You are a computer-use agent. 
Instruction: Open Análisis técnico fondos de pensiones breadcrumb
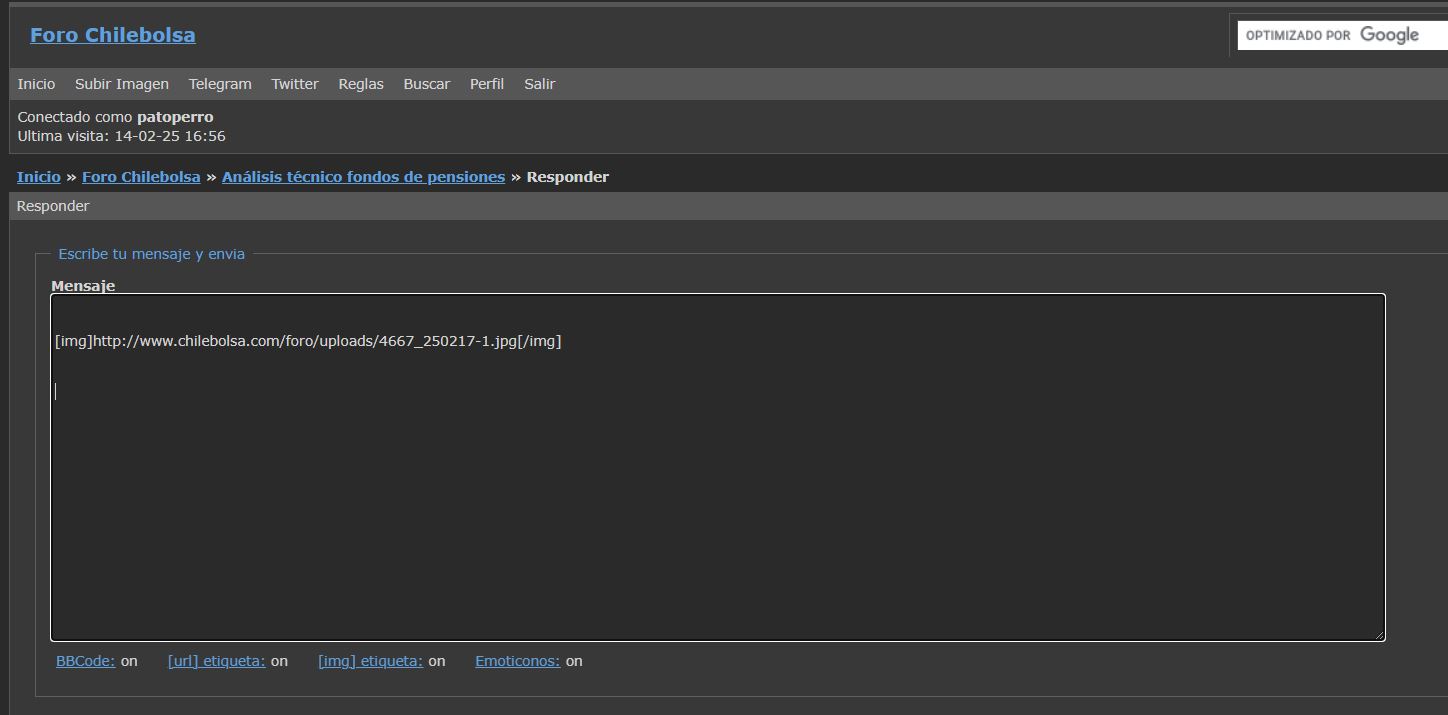363,177
